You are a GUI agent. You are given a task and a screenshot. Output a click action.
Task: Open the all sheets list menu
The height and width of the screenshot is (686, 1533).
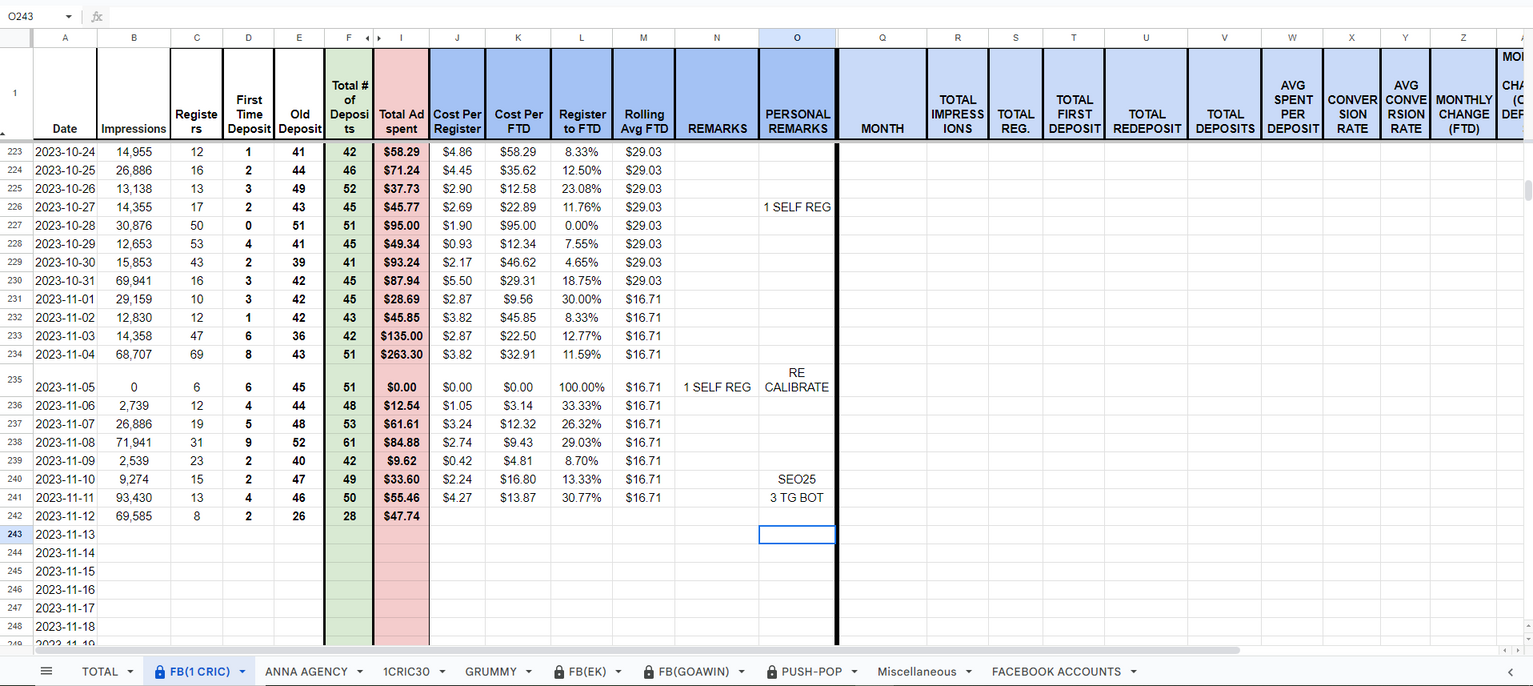tap(46, 671)
